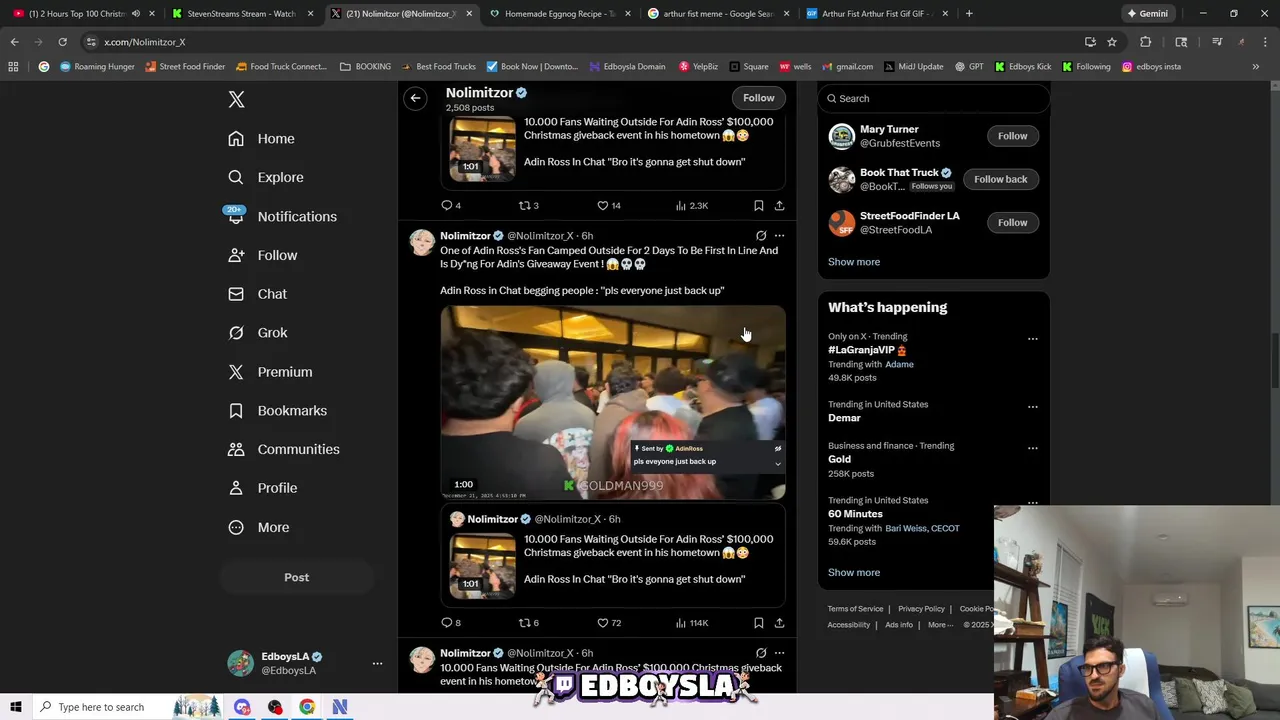The width and height of the screenshot is (1280, 720).
Task: Open quoted post thumbnail with 1:01 video
Action: (x=482, y=565)
